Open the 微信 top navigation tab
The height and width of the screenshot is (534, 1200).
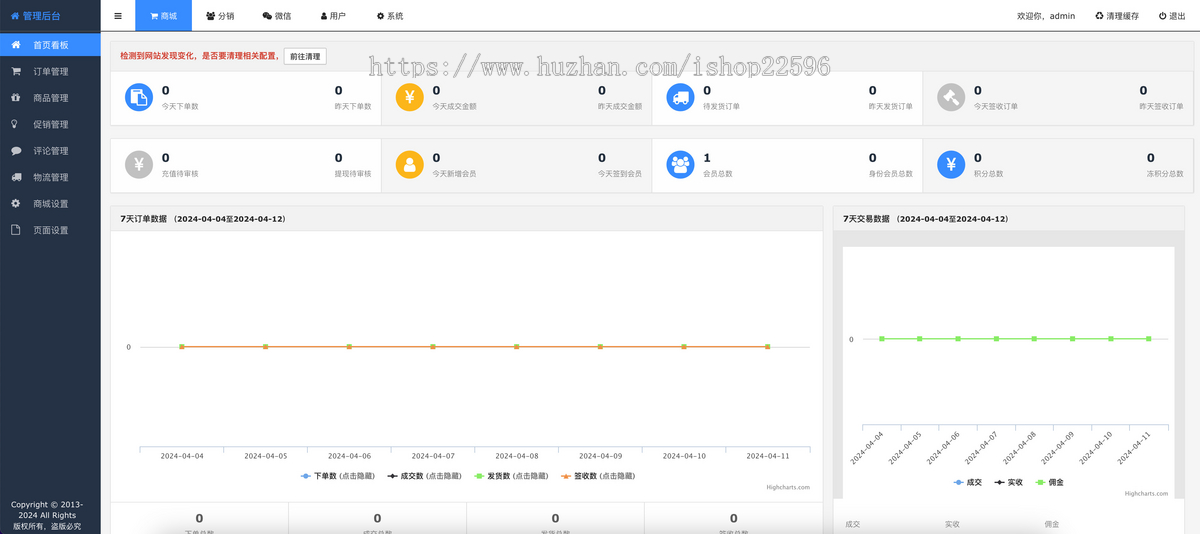(277, 16)
